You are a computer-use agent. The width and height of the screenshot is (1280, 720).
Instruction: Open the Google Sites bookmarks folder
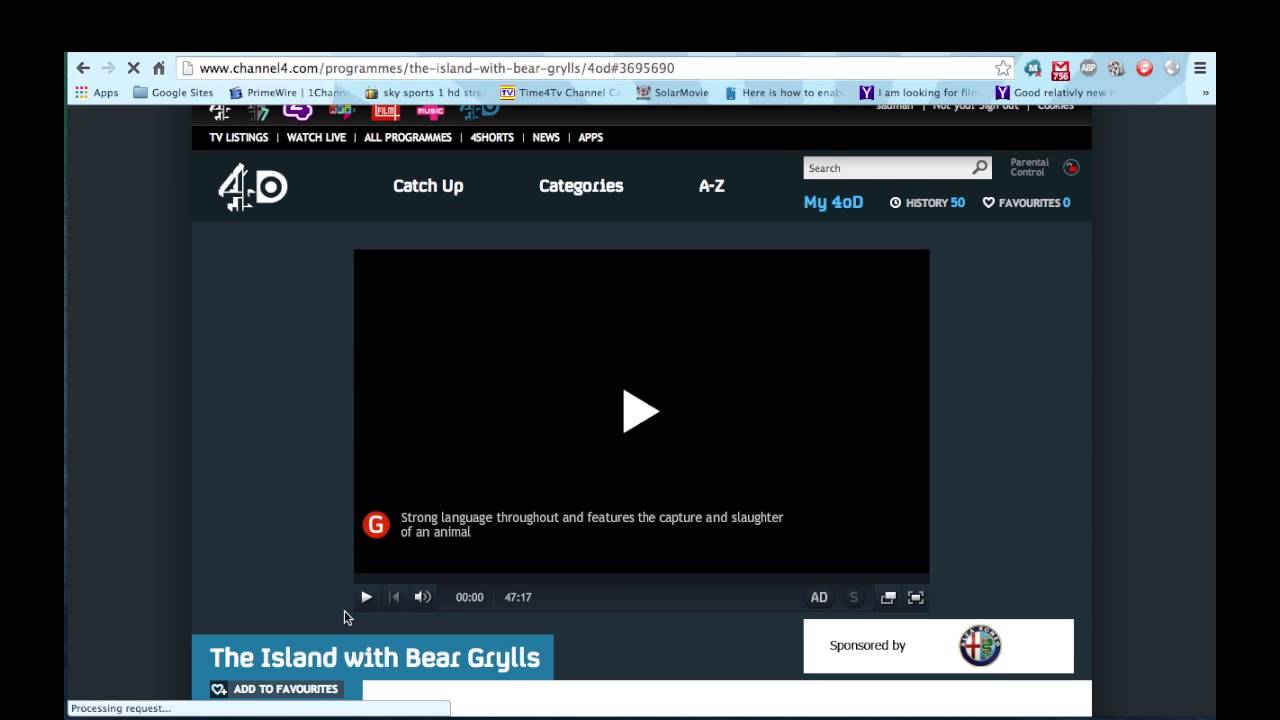[x=173, y=92]
